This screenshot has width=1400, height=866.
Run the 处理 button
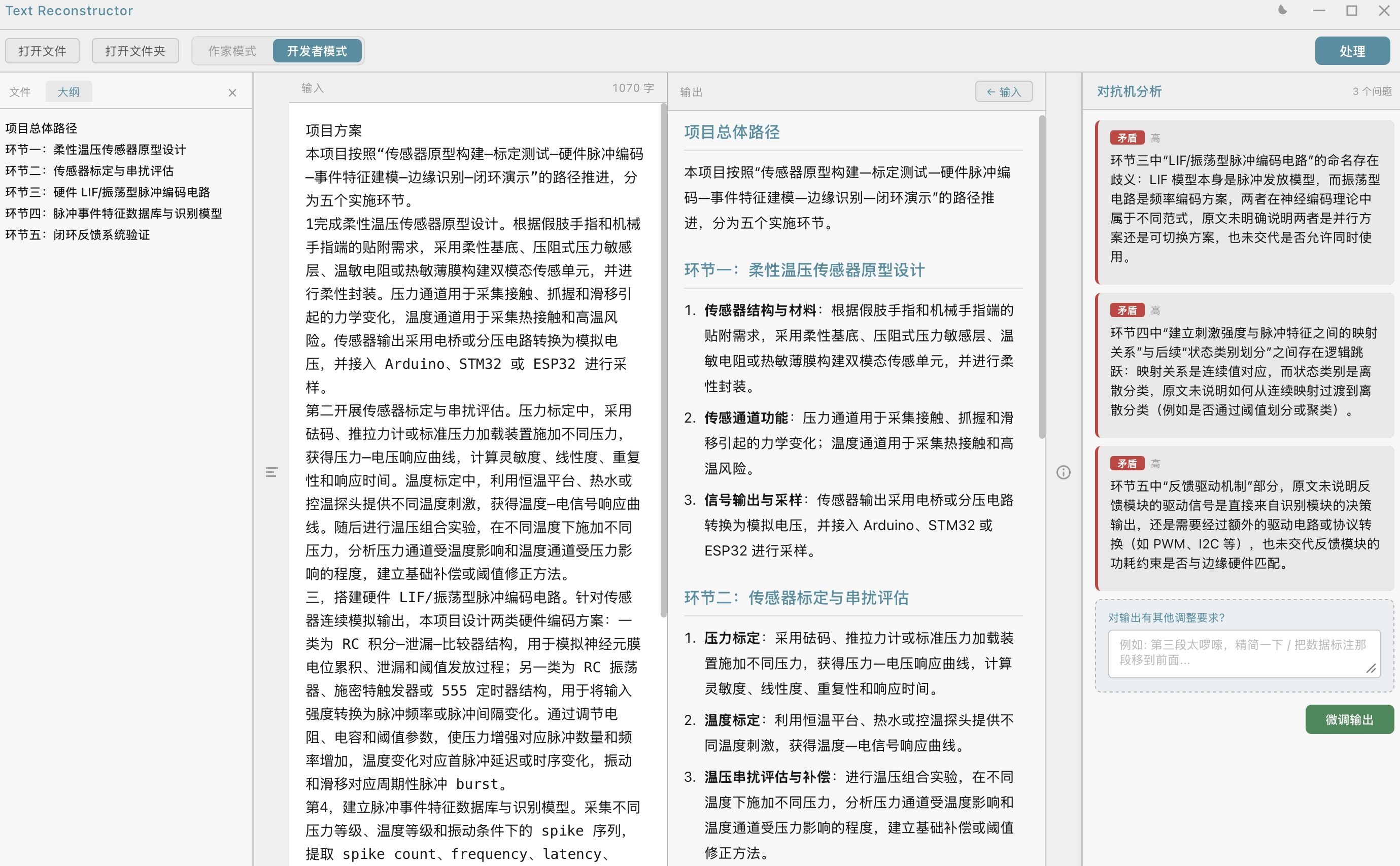1352,51
